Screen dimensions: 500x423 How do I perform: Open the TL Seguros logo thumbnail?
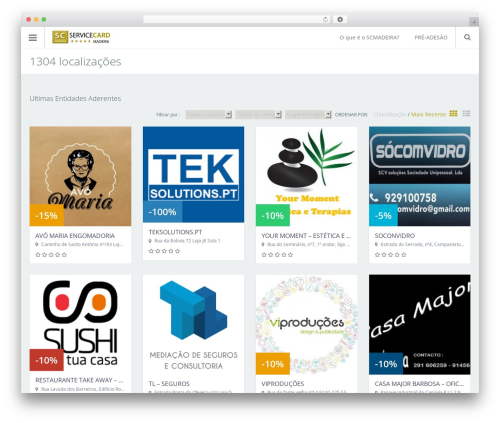pos(193,324)
